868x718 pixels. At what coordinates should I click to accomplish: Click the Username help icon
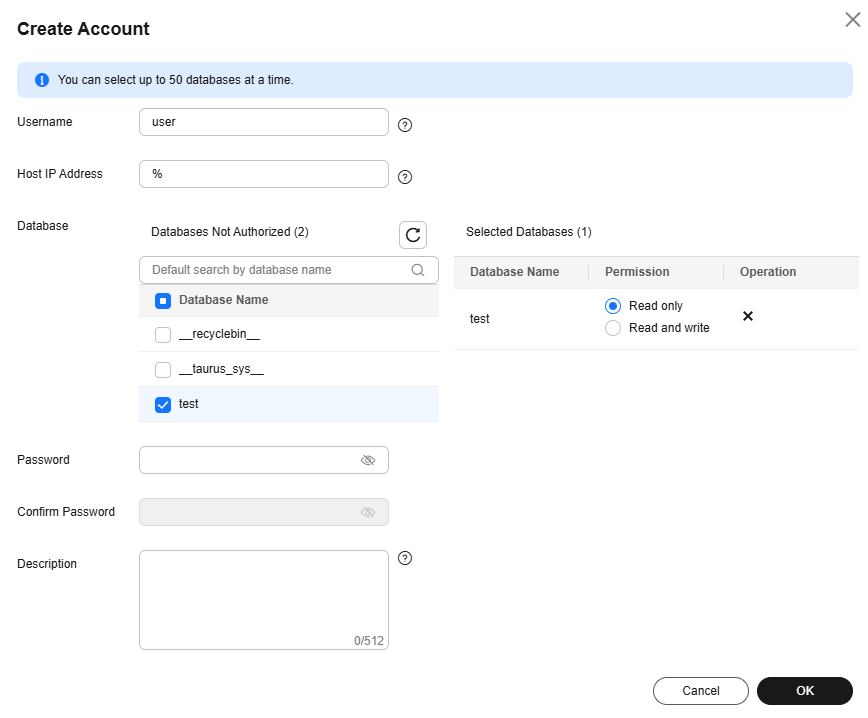[x=405, y=125]
